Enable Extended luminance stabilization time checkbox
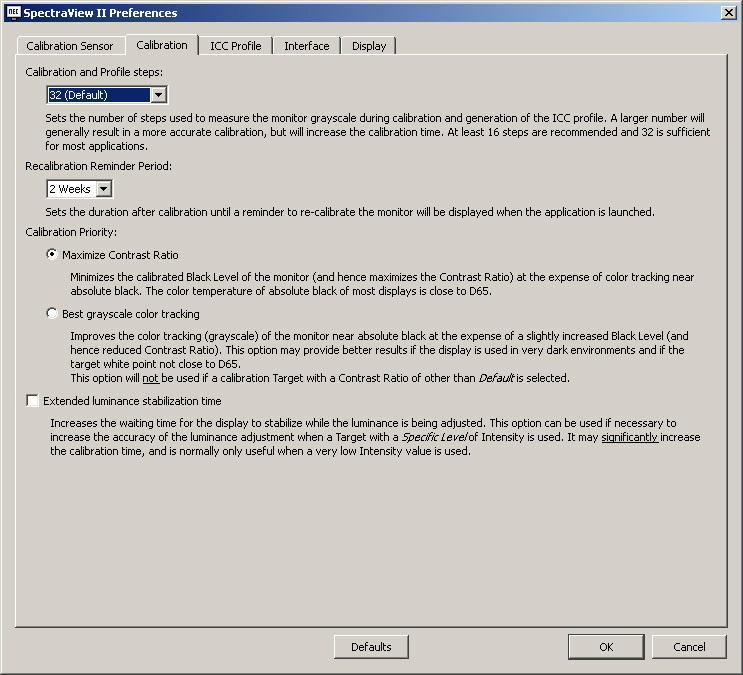 [x=32, y=401]
